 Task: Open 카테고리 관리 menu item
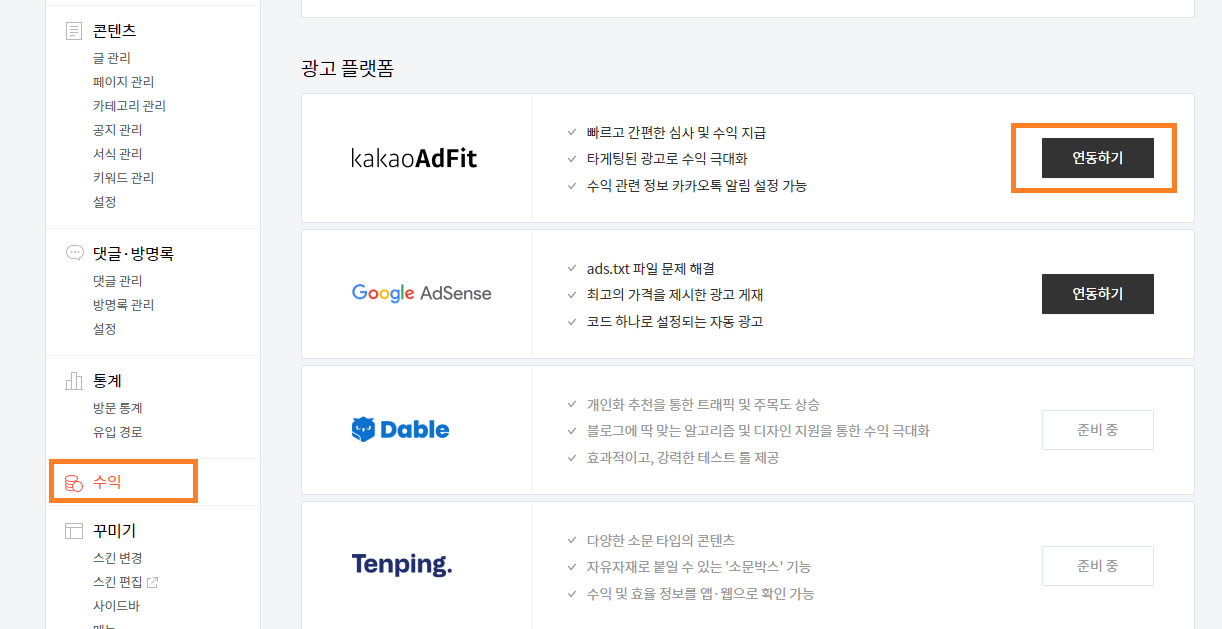(x=129, y=106)
